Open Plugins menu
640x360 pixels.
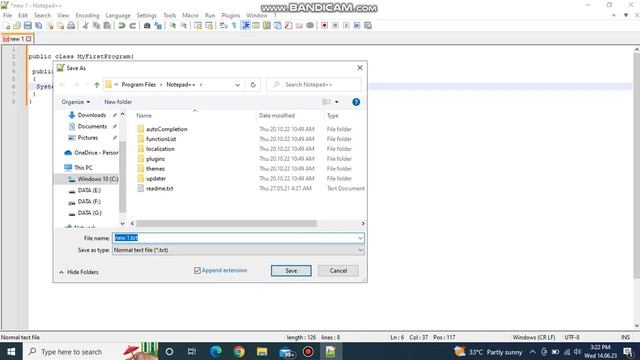[x=231, y=15]
